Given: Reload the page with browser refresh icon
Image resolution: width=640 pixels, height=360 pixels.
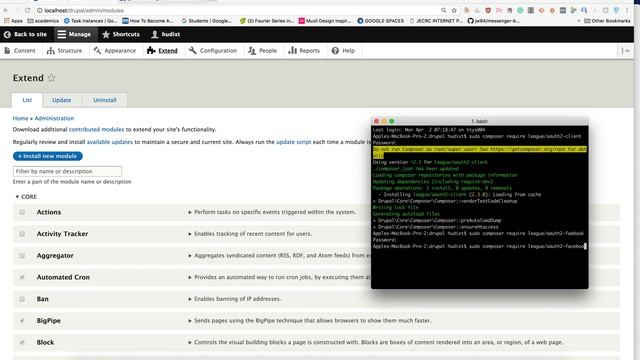Looking at the screenshot, I should pos(27,10).
